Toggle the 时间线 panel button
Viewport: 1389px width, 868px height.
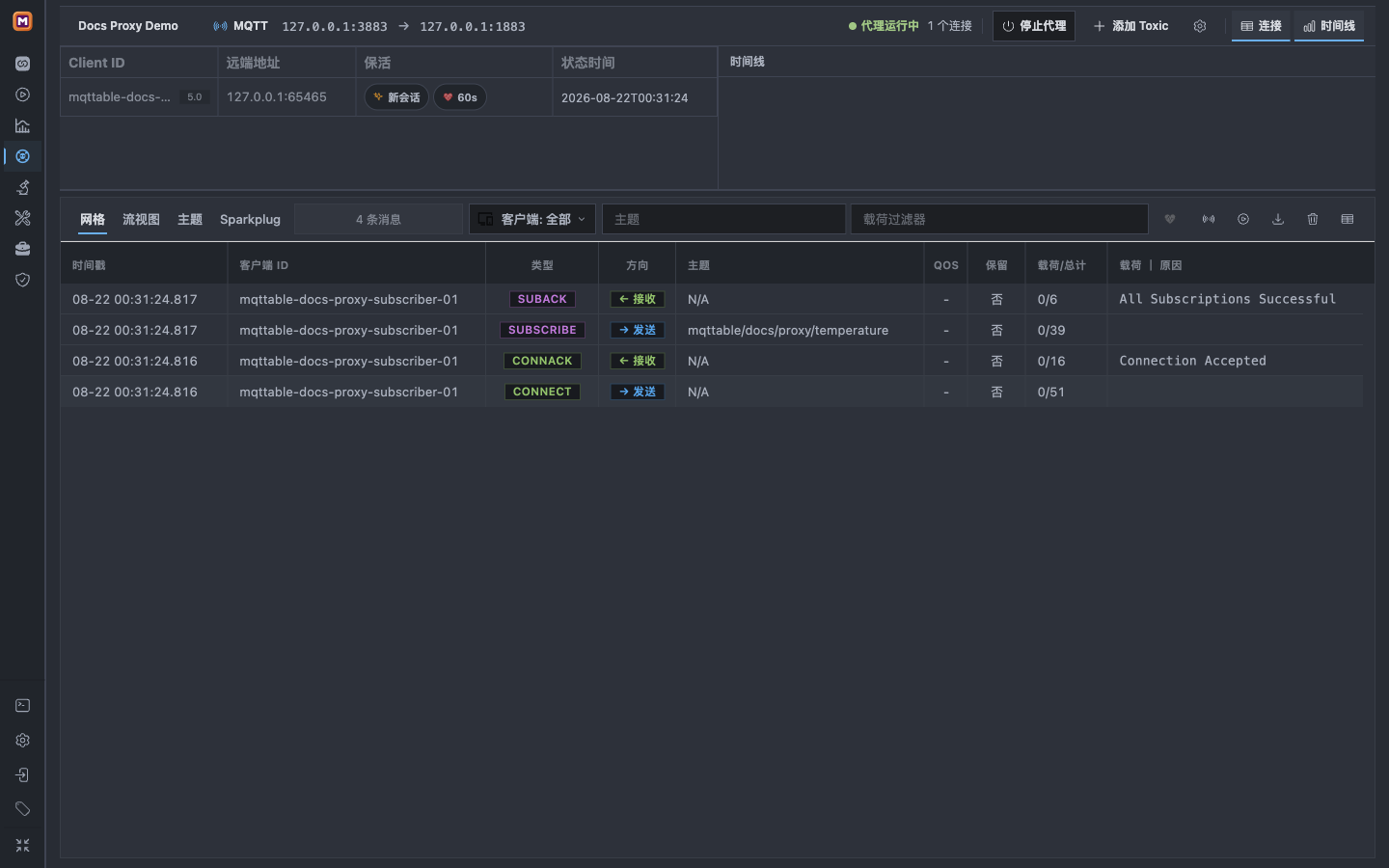1329,26
